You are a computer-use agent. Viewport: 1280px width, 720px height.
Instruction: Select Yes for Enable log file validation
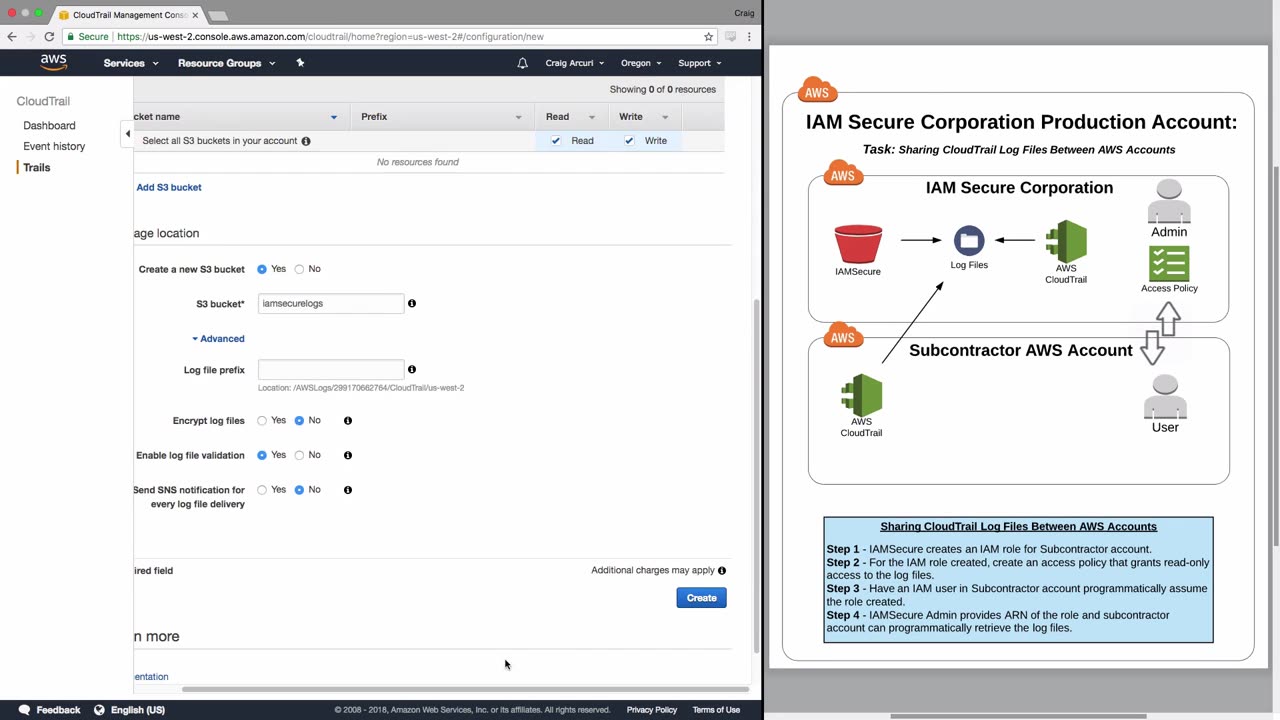pos(262,456)
